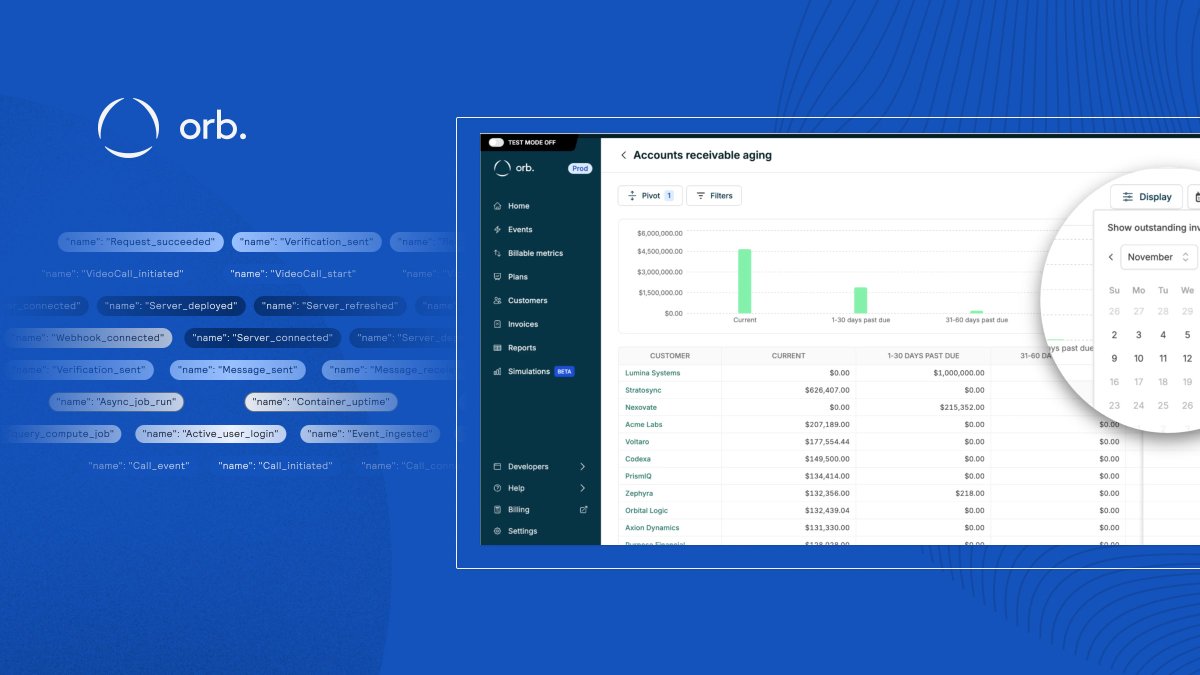Open the Billing sidebar item

518,510
